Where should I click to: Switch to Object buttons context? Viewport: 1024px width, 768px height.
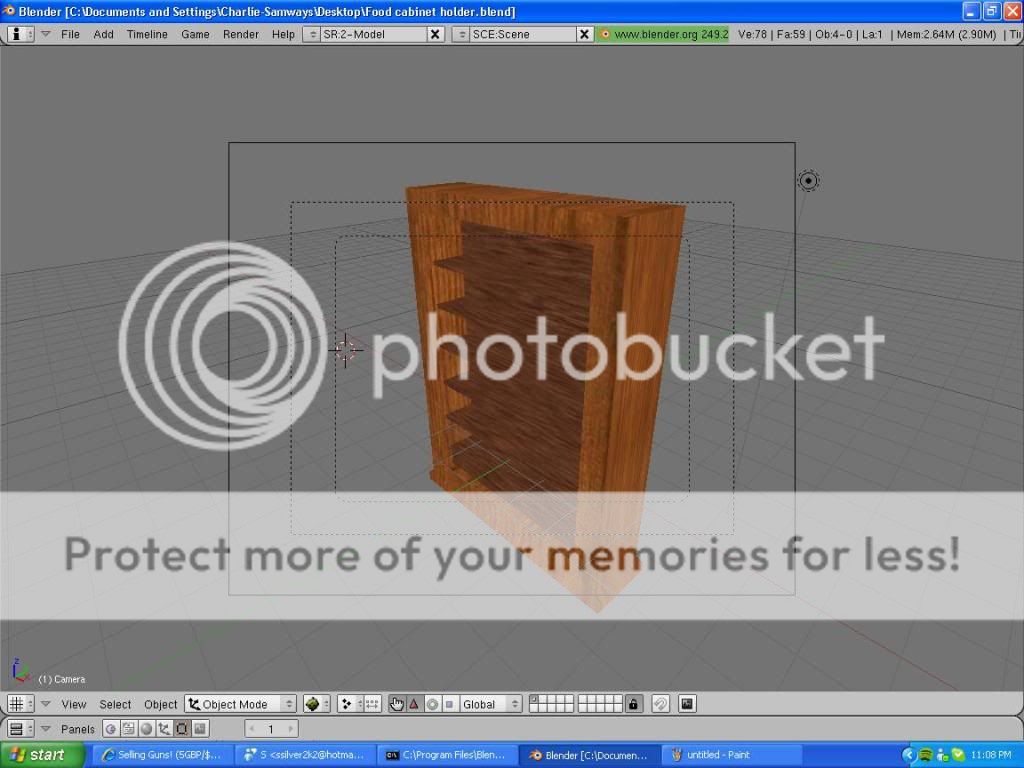pos(164,728)
